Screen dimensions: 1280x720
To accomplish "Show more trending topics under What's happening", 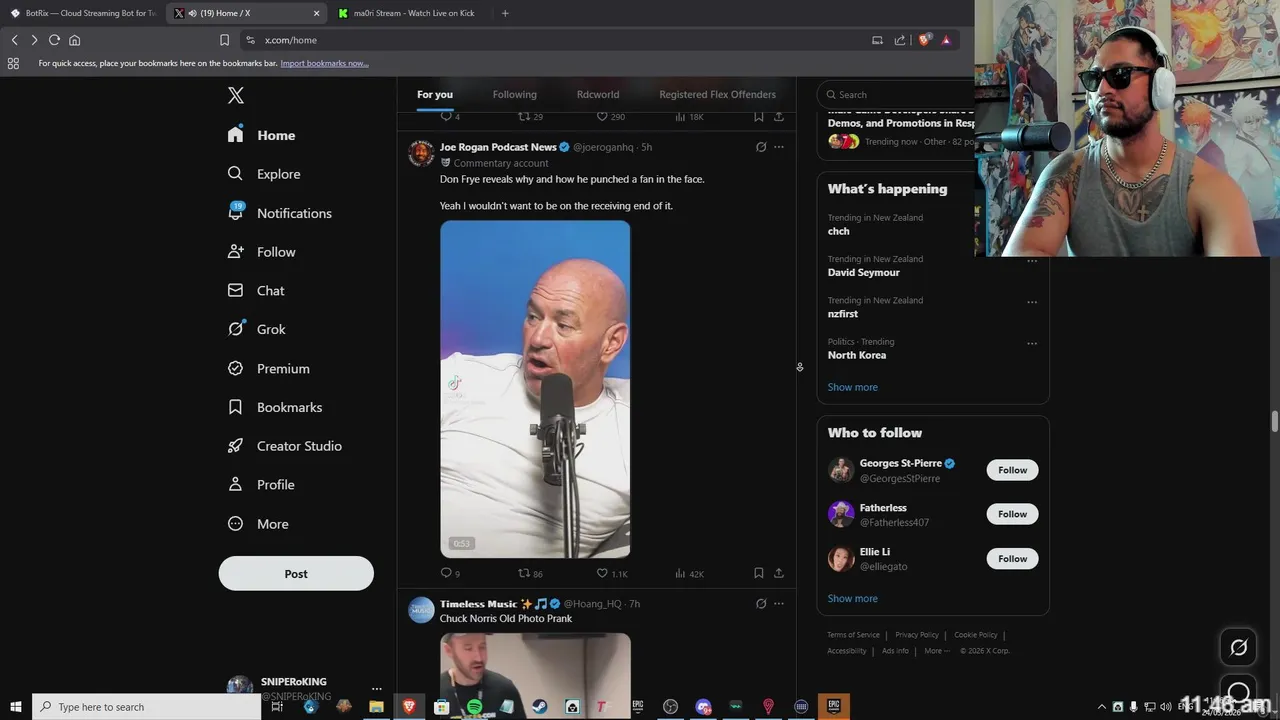I will click(x=852, y=387).
